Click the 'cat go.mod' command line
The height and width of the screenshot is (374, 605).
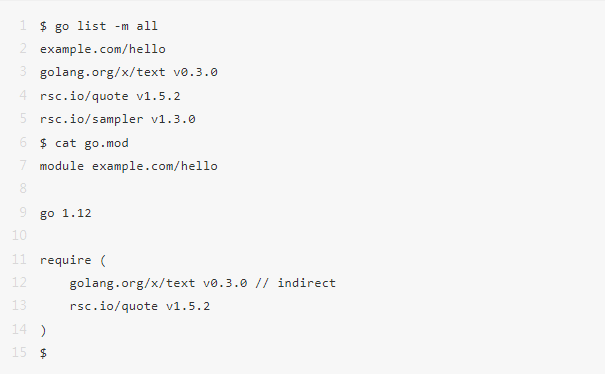[84, 143]
